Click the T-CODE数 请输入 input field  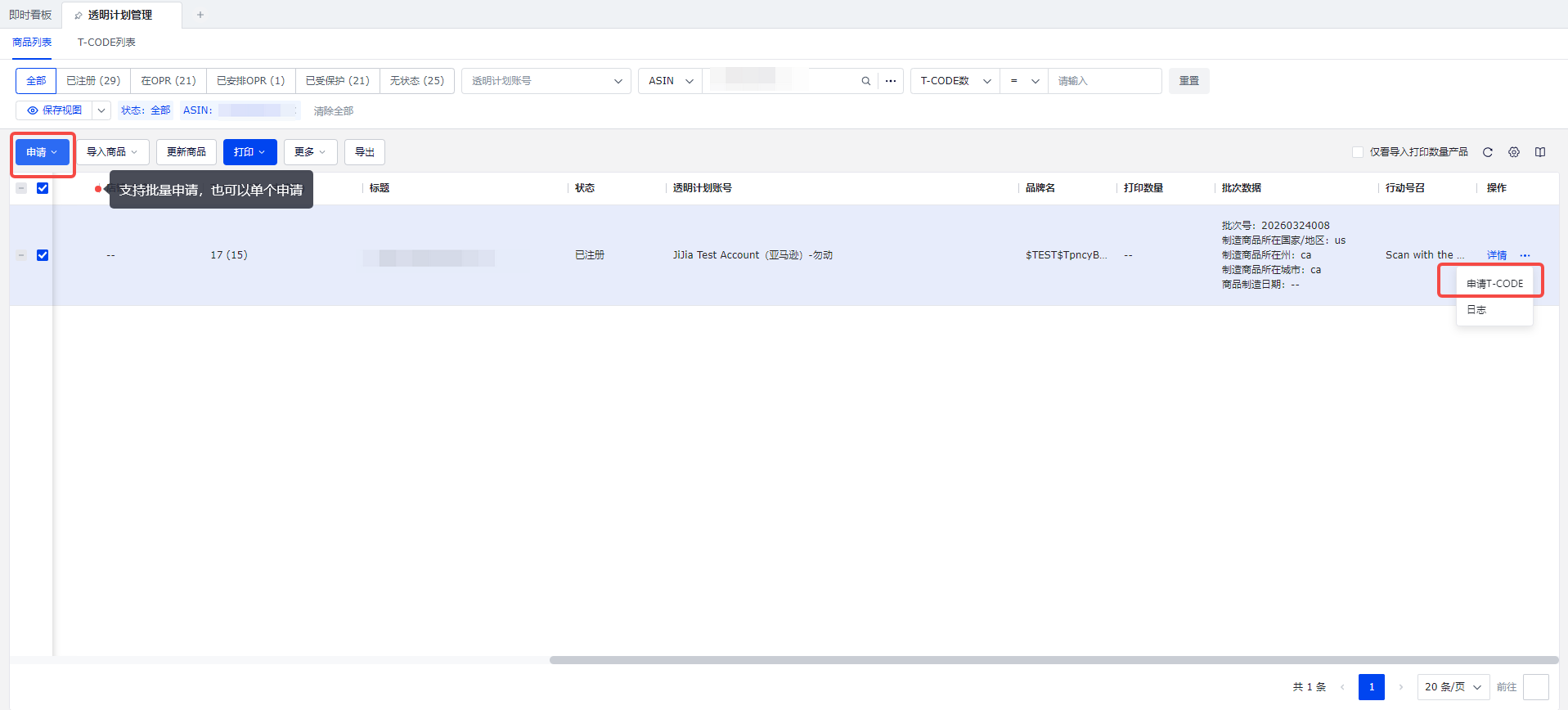pyautogui.click(x=1105, y=81)
